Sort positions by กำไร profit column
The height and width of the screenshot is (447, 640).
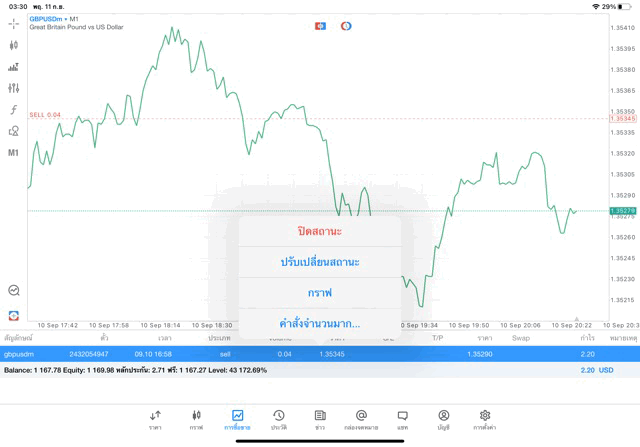[x=587, y=338]
